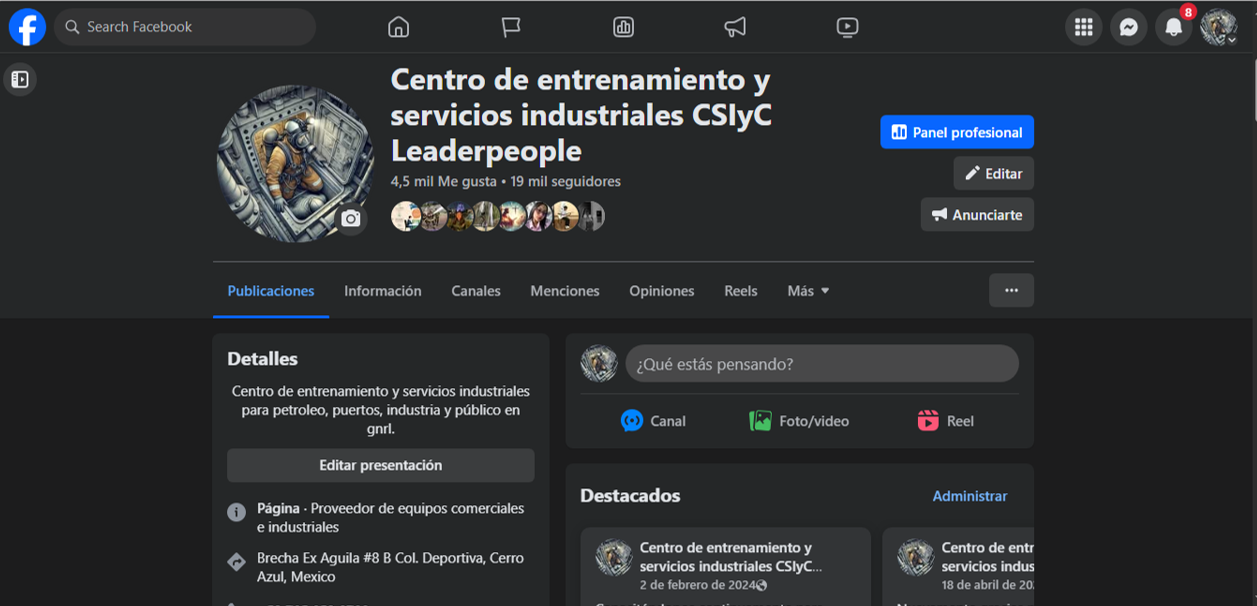Screen dimensions: 1257x606
Task: Click the 4,5 mil Me gusta text
Action: click(444, 182)
